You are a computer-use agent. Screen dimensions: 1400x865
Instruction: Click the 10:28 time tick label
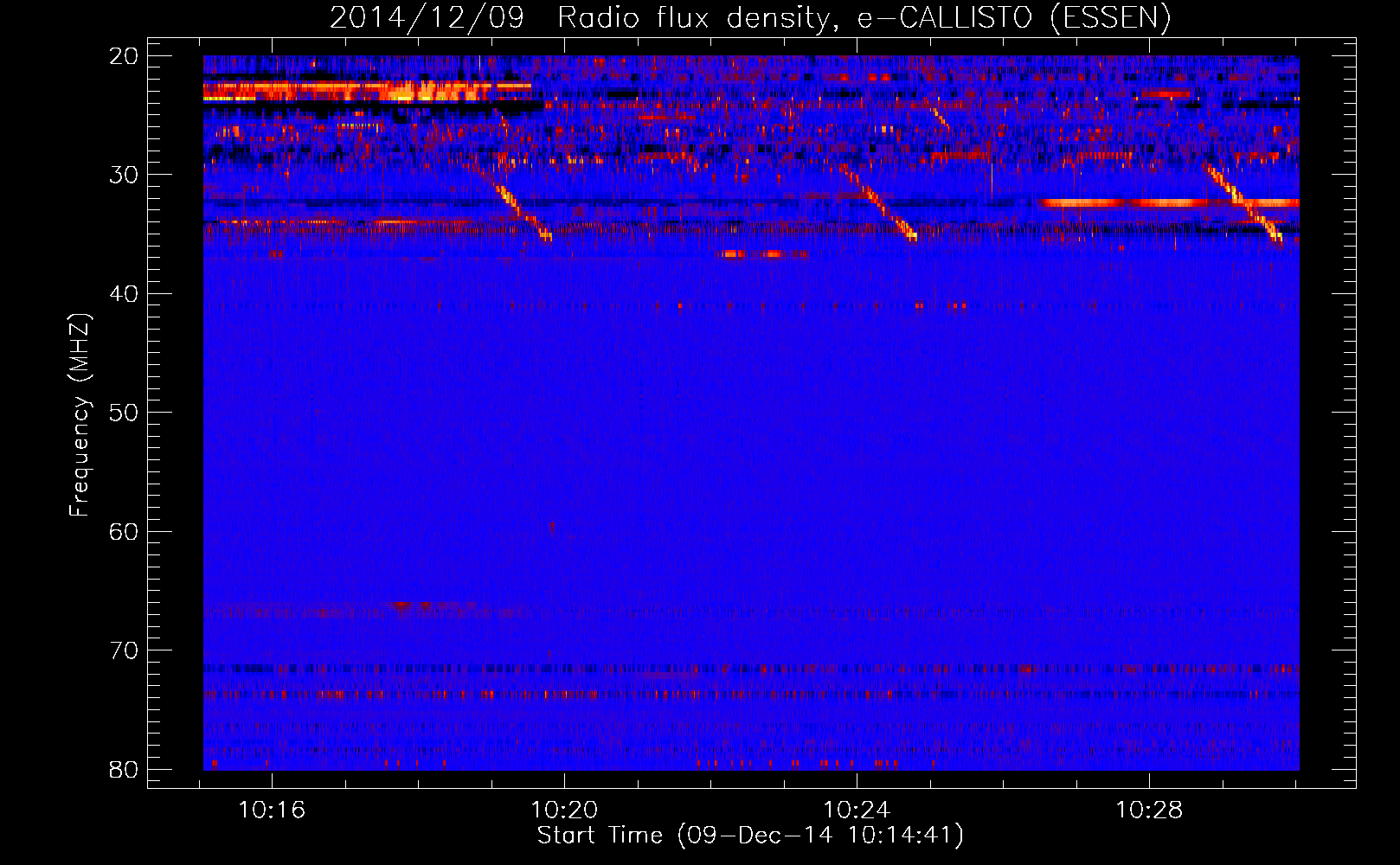click(x=1149, y=811)
